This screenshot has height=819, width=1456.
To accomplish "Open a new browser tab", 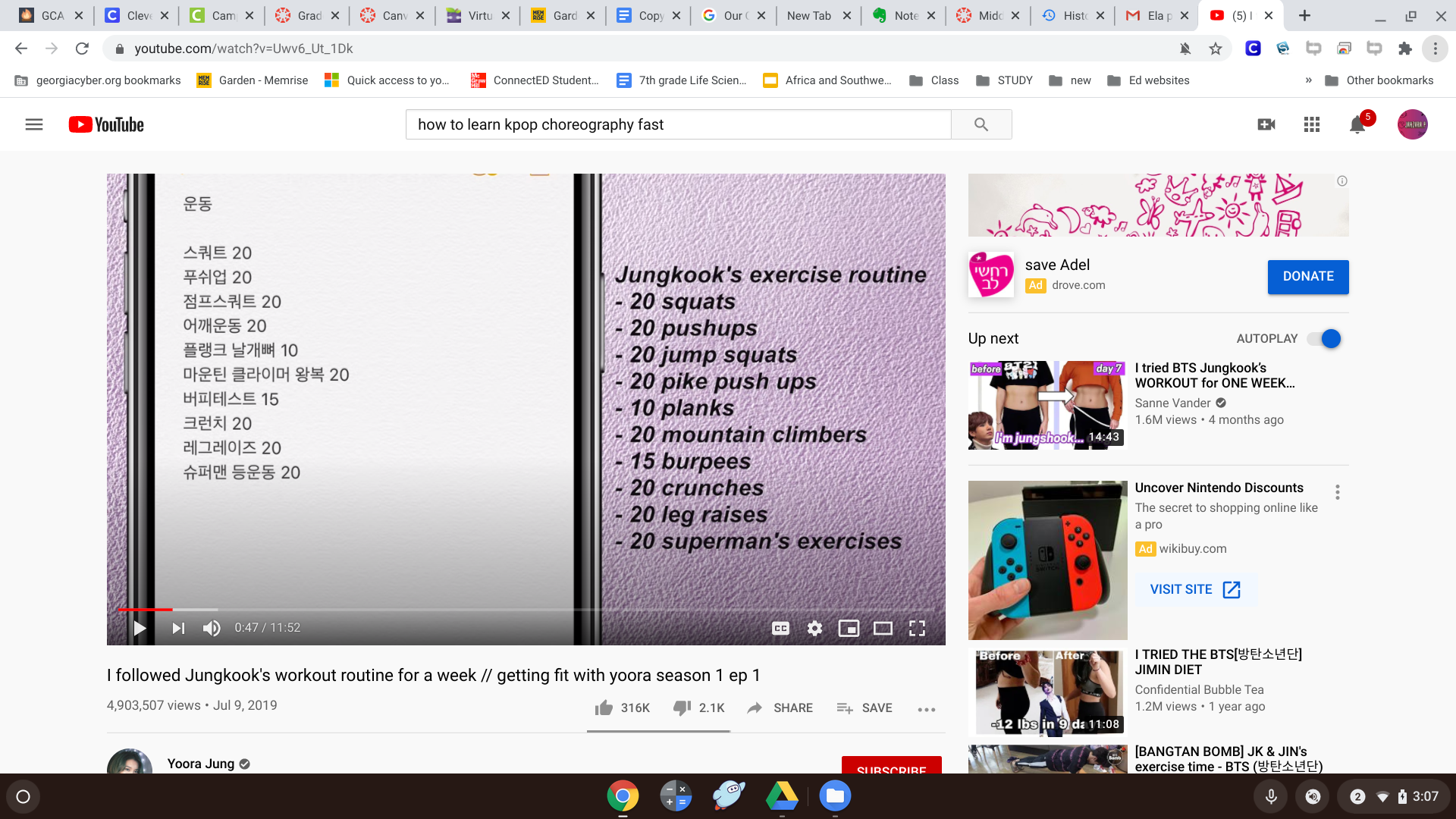I will pos(1304,15).
